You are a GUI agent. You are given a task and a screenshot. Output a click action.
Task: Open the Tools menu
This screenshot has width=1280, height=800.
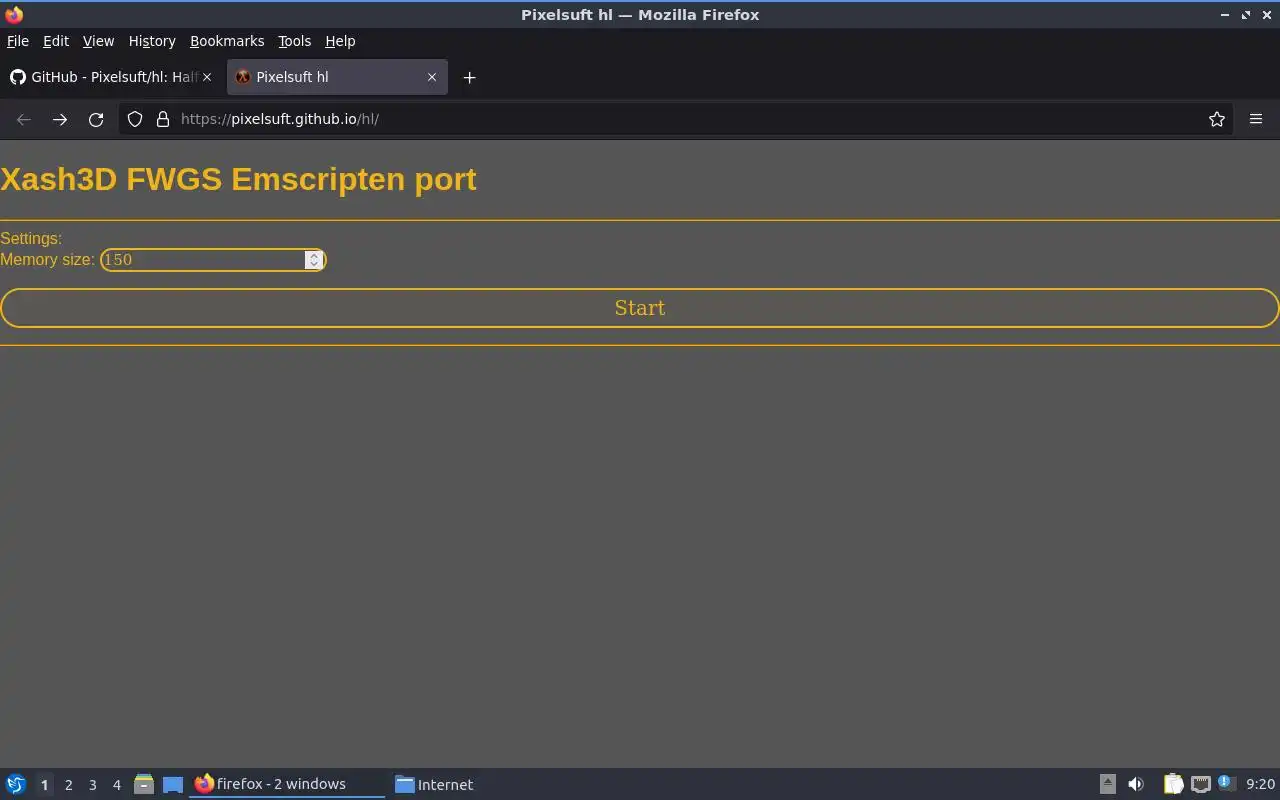[294, 41]
